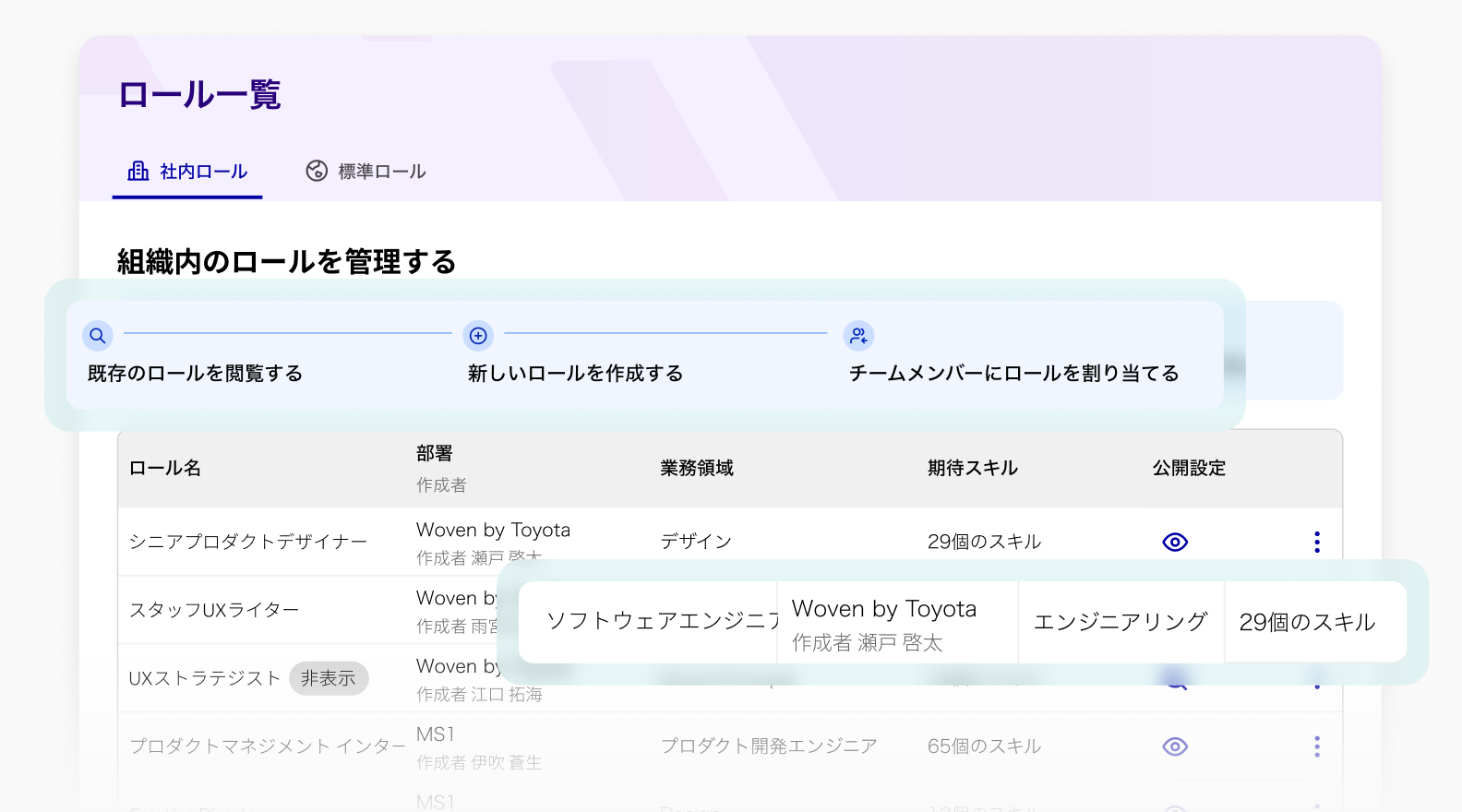Open the UXストラテジスト role
This screenshot has height=812, width=1462.
205,678
